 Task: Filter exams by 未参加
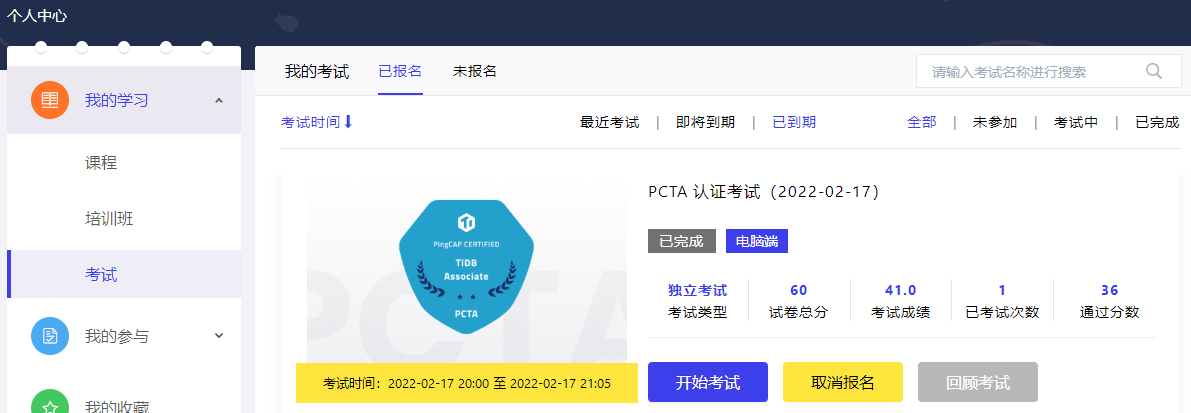click(x=995, y=122)
